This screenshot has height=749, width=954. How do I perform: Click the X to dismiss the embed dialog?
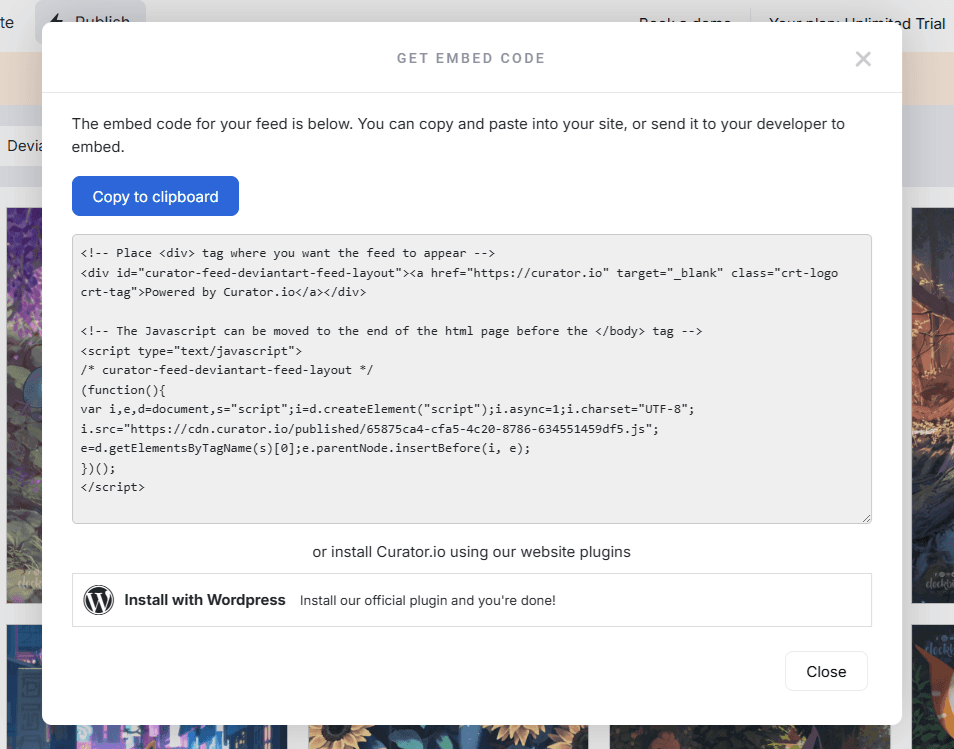(x=862, y=58)
